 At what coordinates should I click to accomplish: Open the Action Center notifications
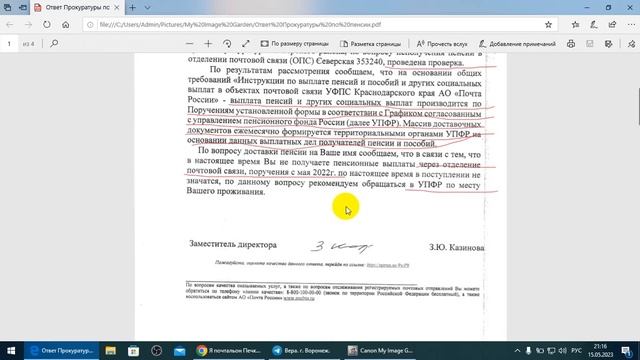tap(627, 351)
